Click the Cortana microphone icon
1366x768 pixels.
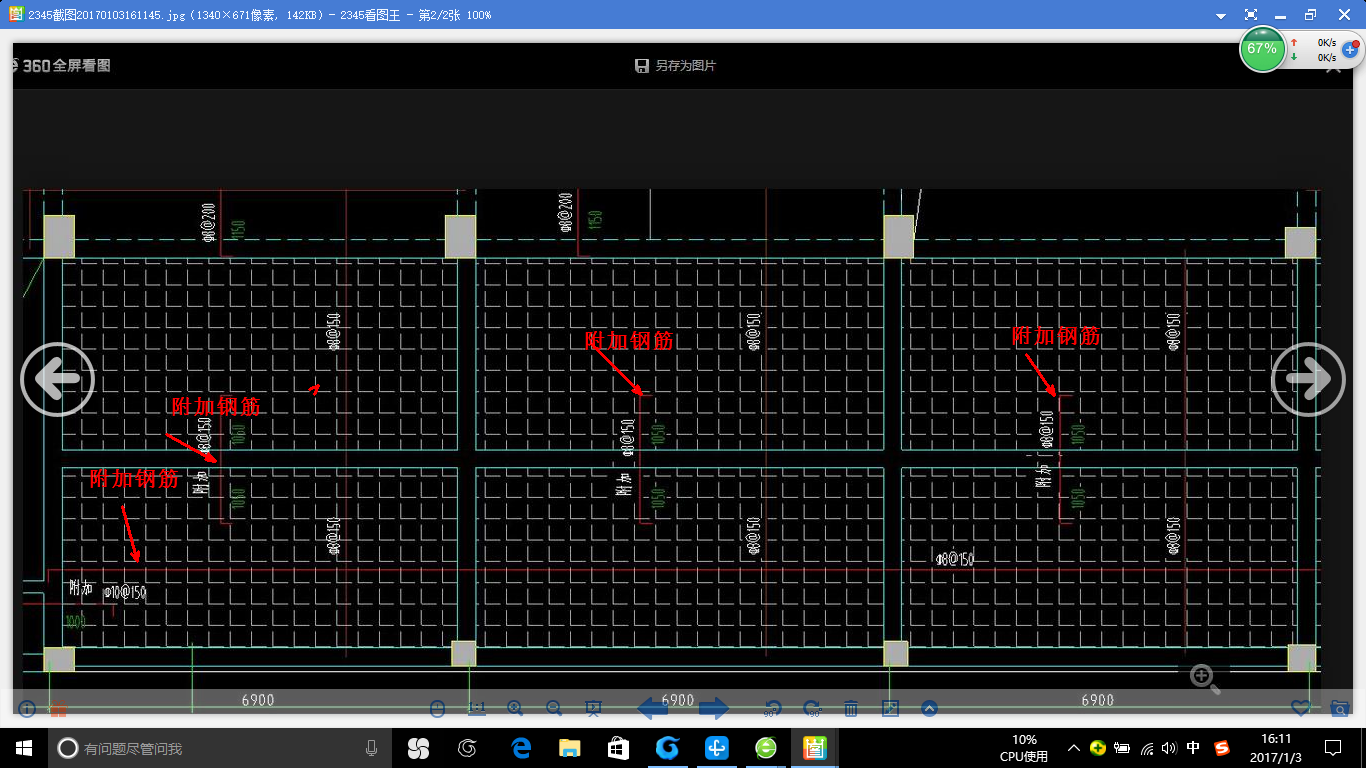click(371, 748)
